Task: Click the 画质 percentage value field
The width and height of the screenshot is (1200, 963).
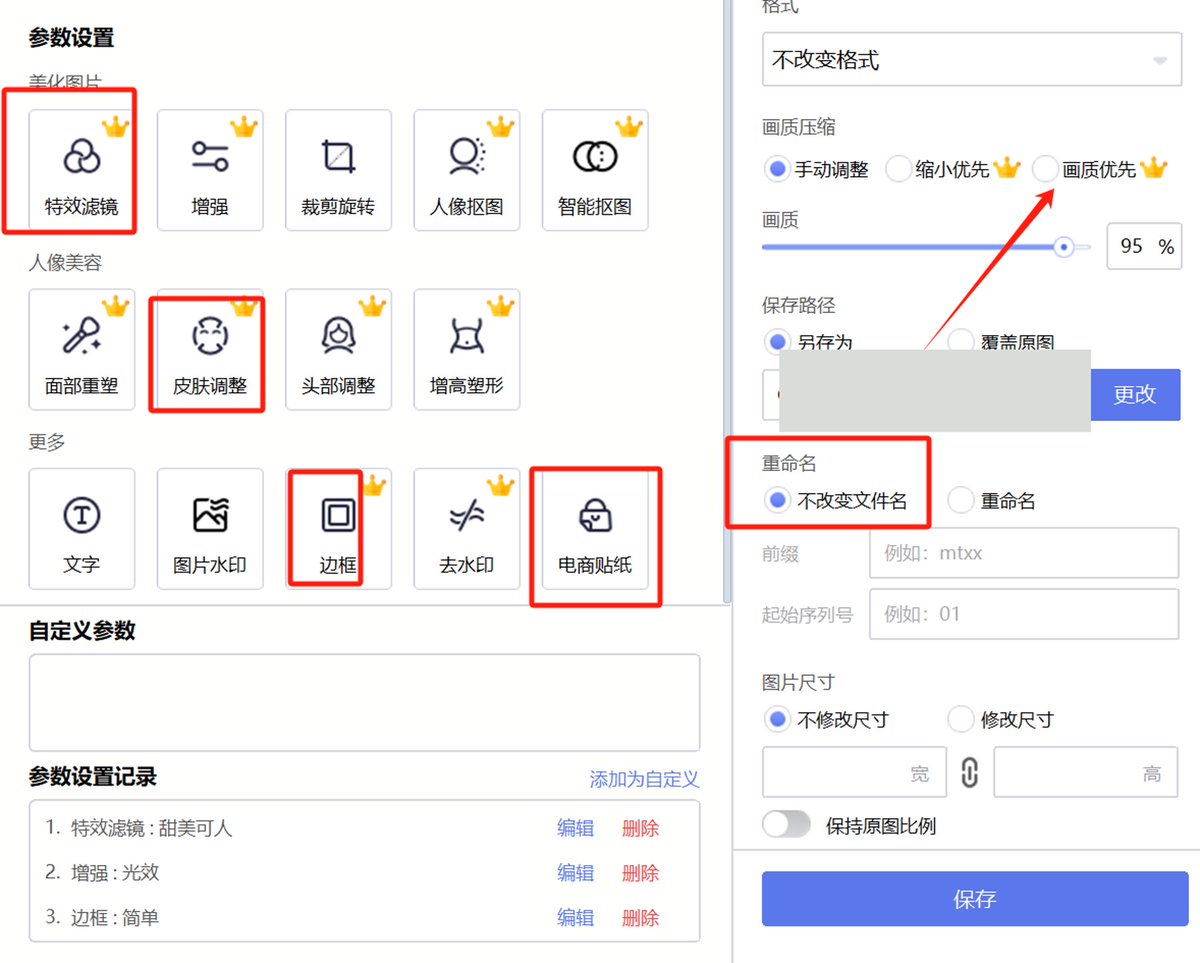Action: pyautogui.click(x=1144, y=246)
